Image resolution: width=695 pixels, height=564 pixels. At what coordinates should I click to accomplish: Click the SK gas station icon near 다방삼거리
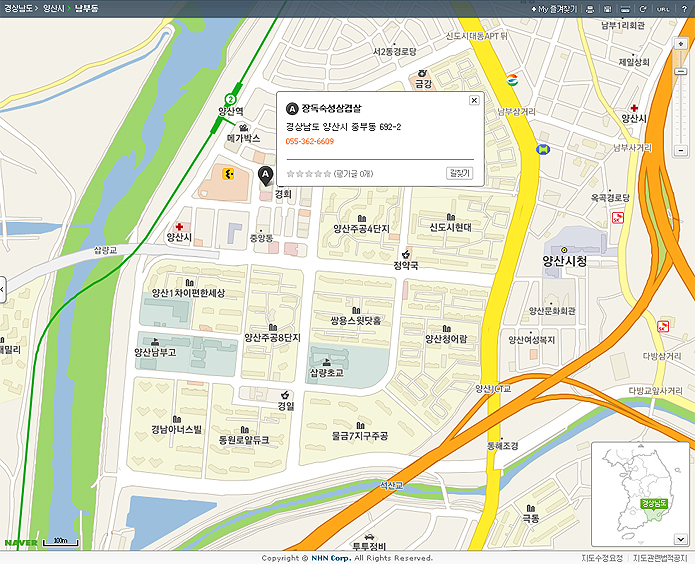click(x=663, y=326)
